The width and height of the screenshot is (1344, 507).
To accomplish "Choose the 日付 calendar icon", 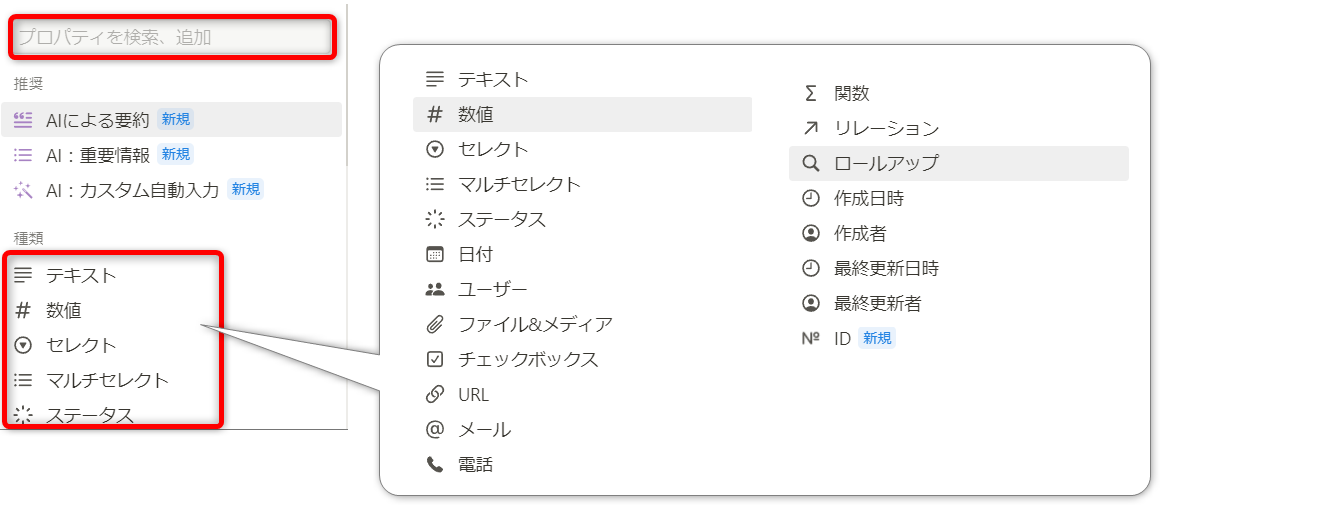I will (x=434, y=254).
